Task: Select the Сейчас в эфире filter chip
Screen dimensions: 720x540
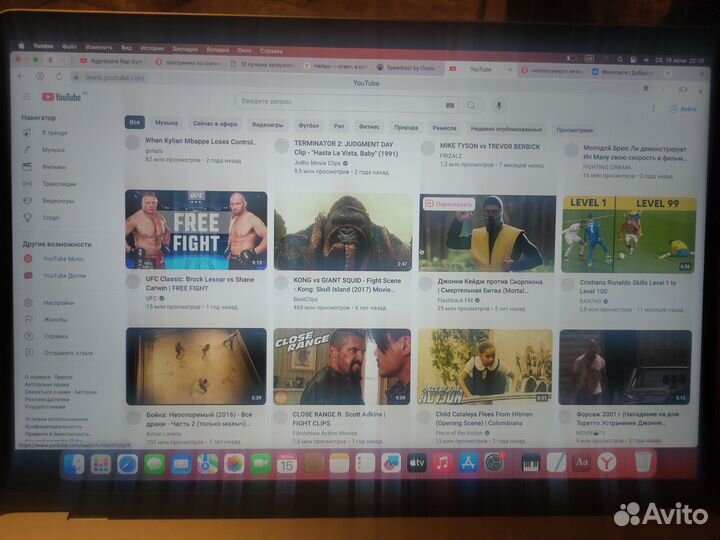Action: [x=215, y=124]
